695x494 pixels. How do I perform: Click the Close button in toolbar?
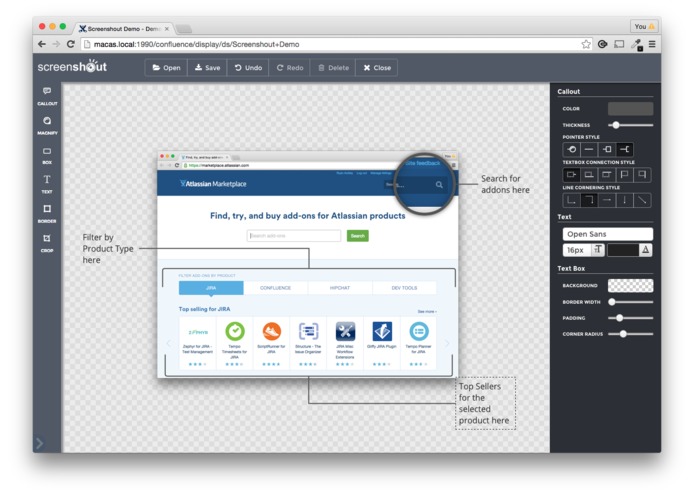pos(377,68)
